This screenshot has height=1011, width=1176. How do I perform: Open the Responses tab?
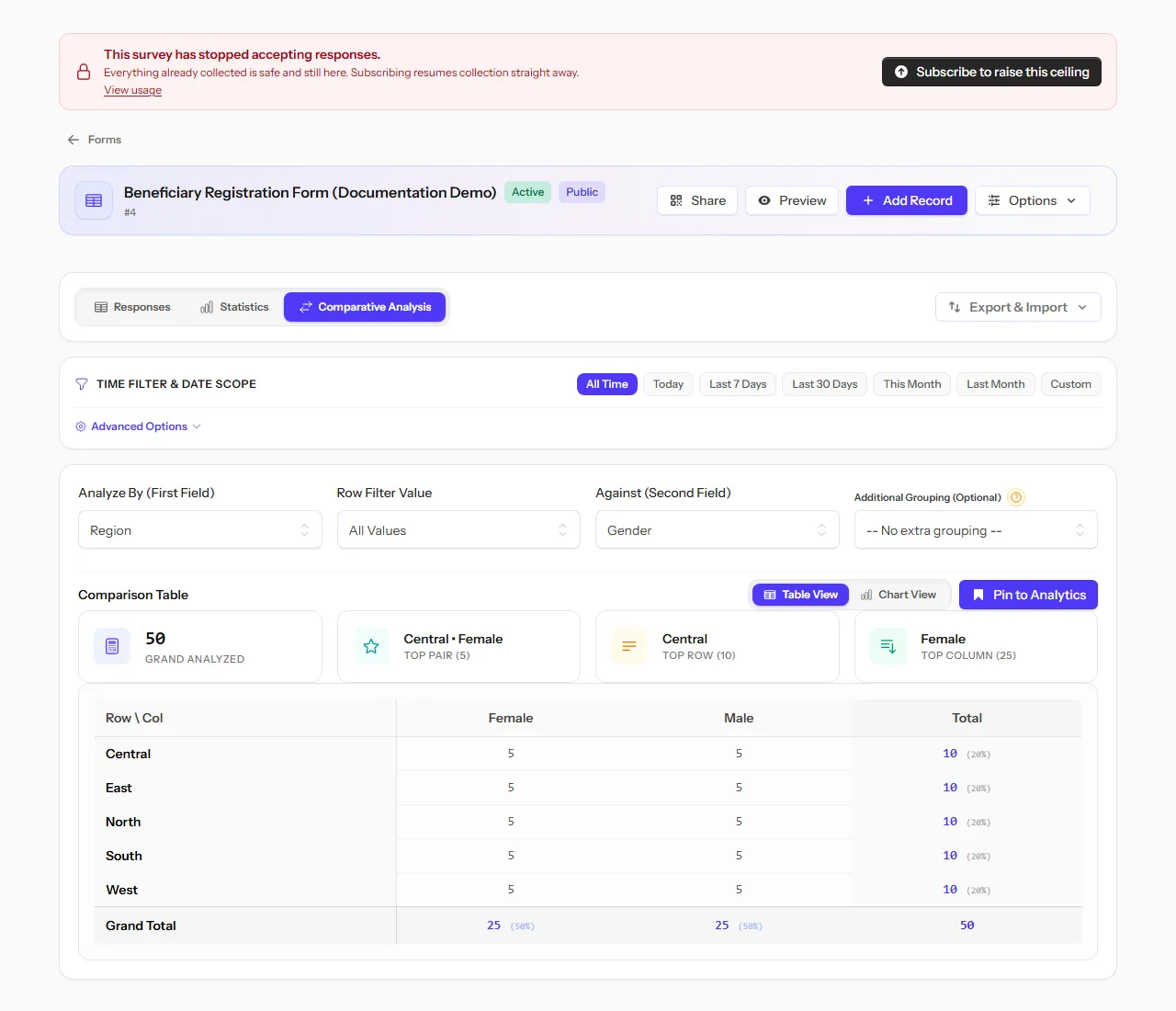pyautogui.click(x=132, y=307)
